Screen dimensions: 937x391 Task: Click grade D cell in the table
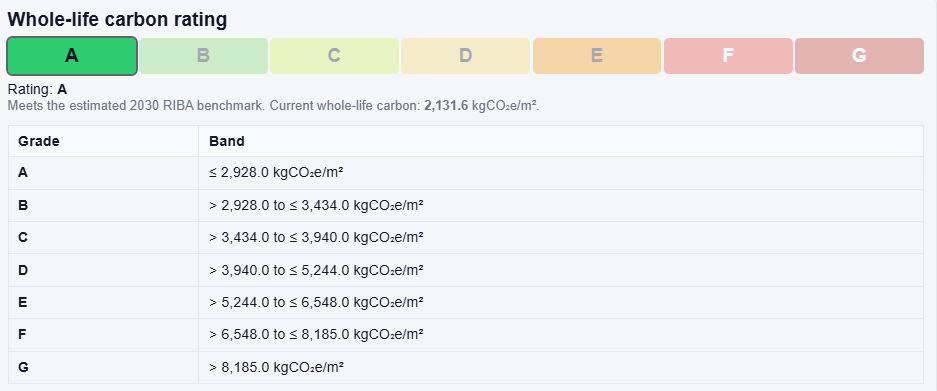(x=103, y=270)
